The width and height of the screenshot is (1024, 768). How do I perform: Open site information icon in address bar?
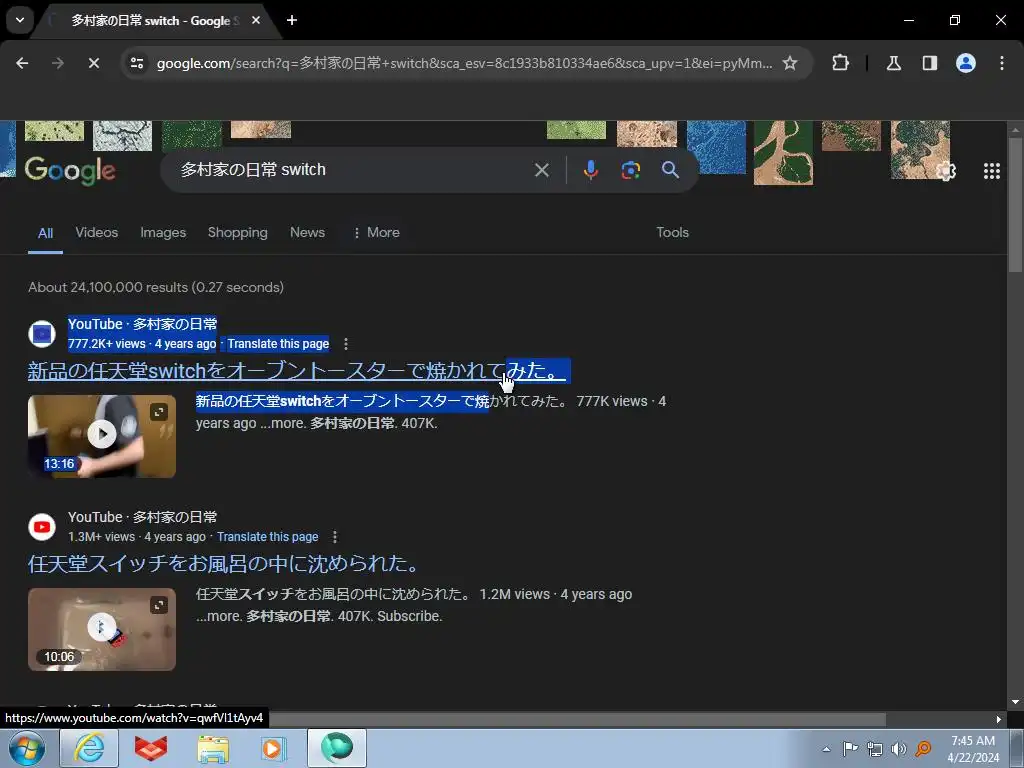[x=137, y=63]
